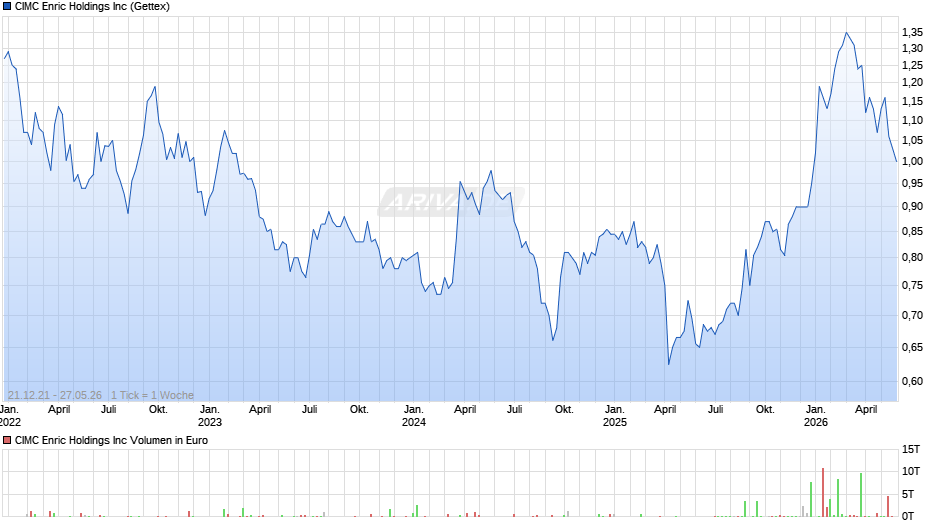Click the 0,70 price axis label
Viewport: 940px width, 526px height.
click(x=912, y=315)
